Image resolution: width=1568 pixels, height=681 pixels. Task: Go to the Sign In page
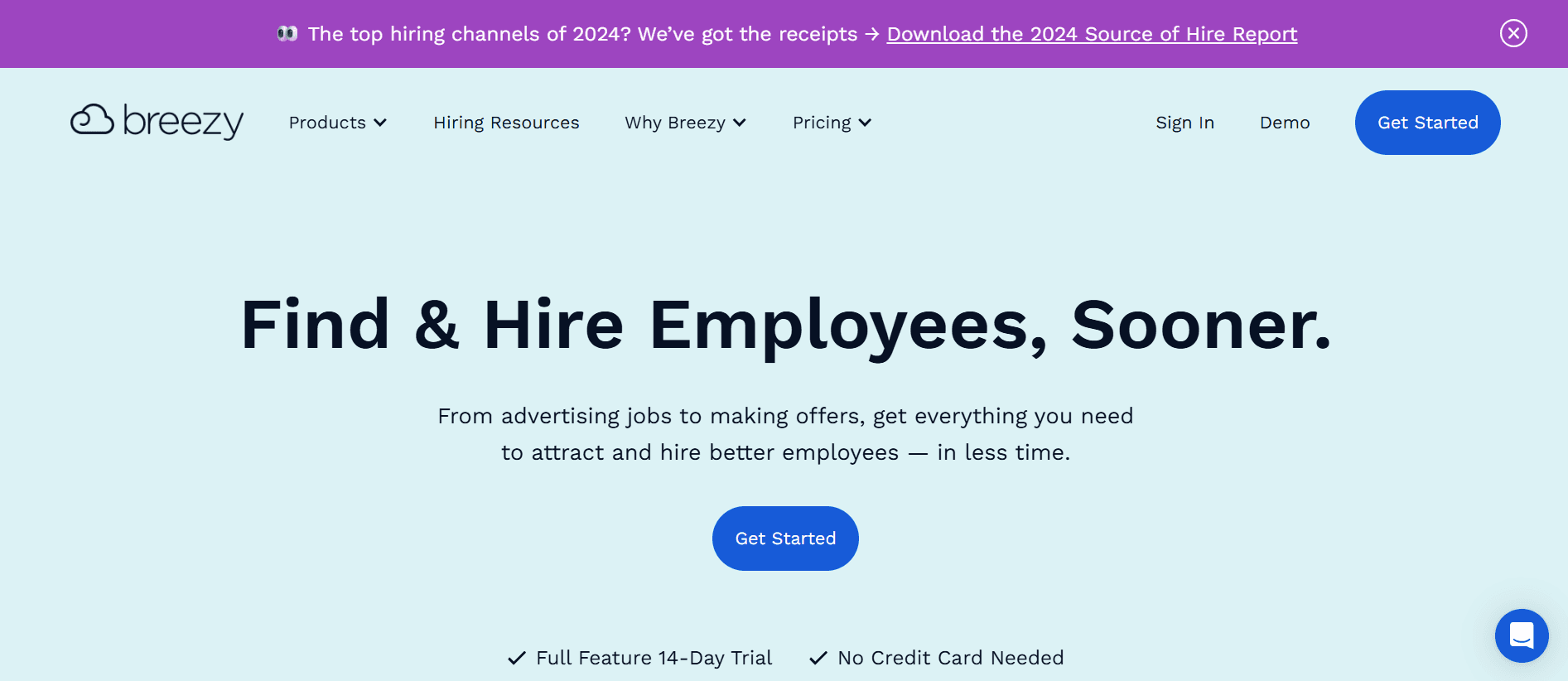pos(1184,123)
